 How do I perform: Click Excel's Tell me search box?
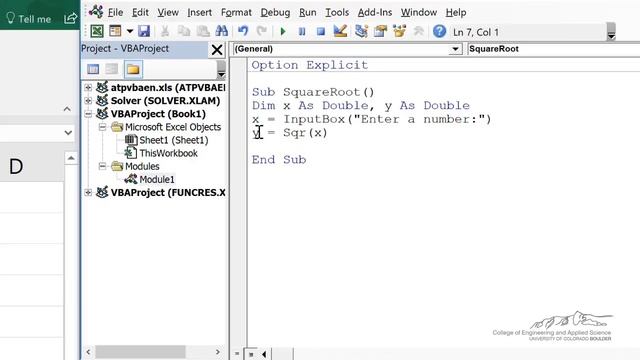(x=29, y=19)
